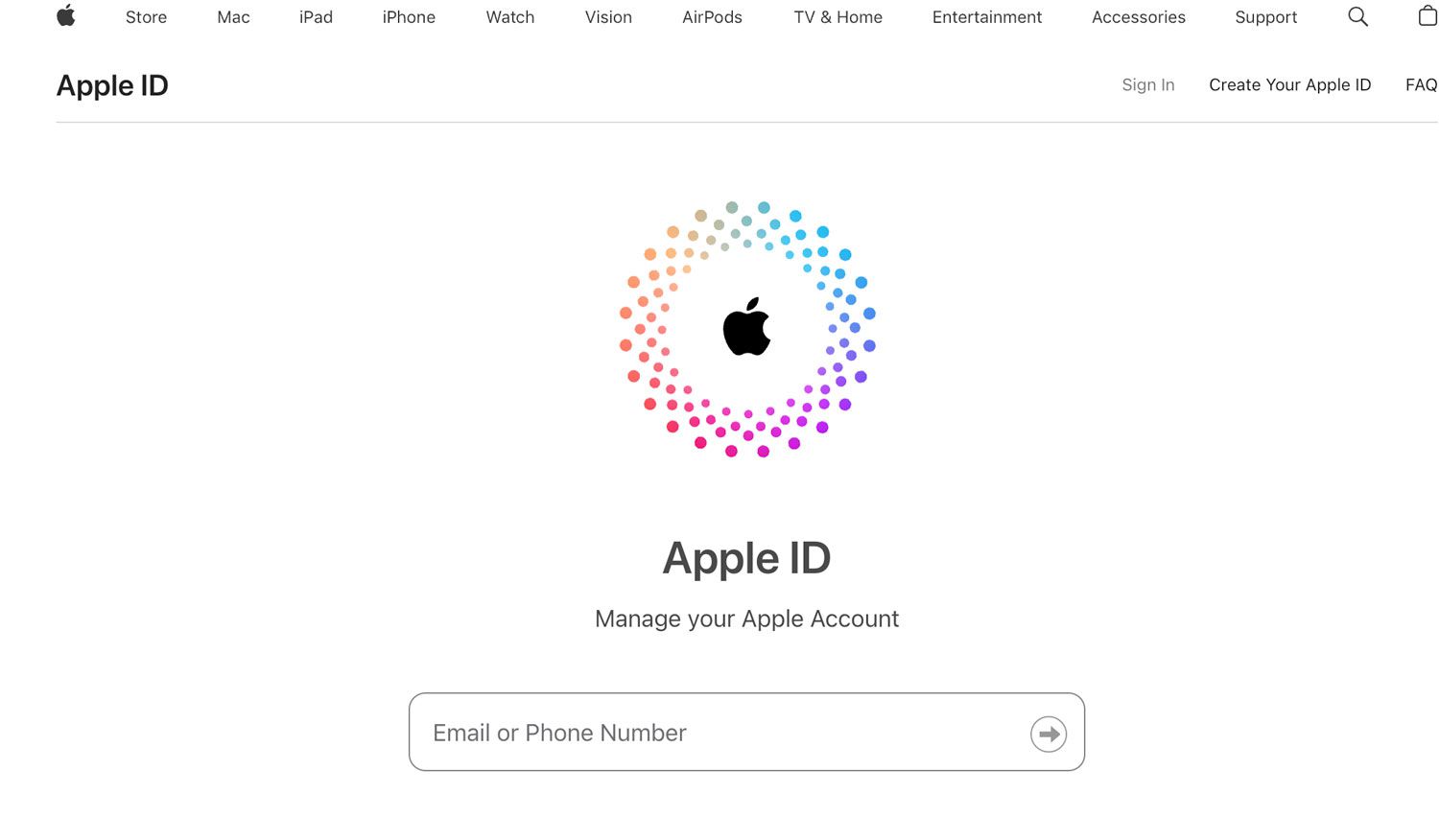The width and height of the screenshot is (1439, 840).
Task: Click the Sign In link
Action: point(1147,85)
